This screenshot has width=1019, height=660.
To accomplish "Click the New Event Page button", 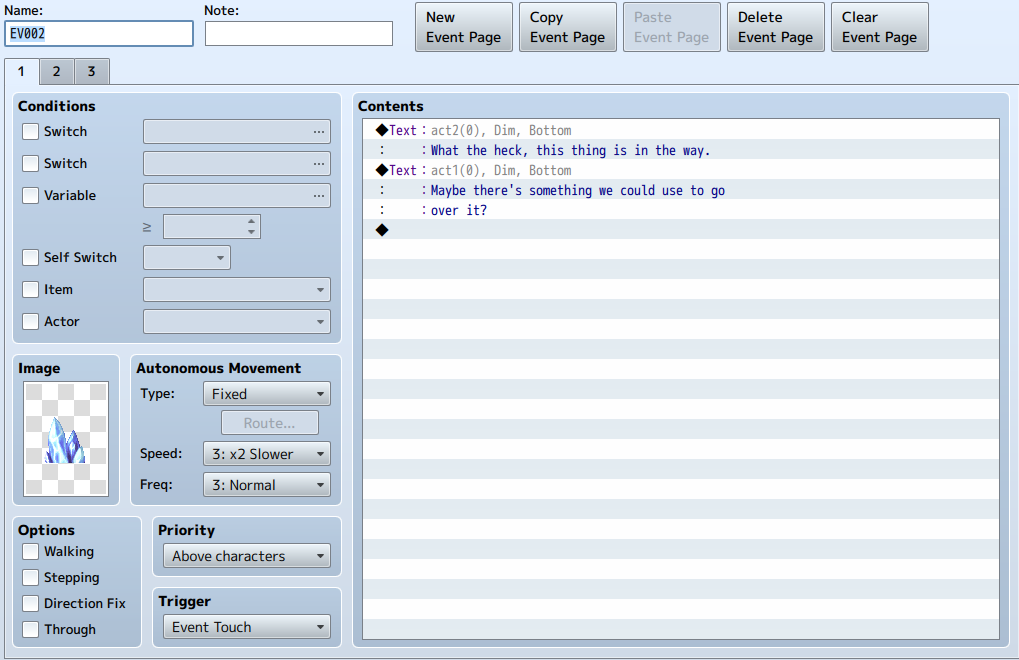I will [463, 27].
